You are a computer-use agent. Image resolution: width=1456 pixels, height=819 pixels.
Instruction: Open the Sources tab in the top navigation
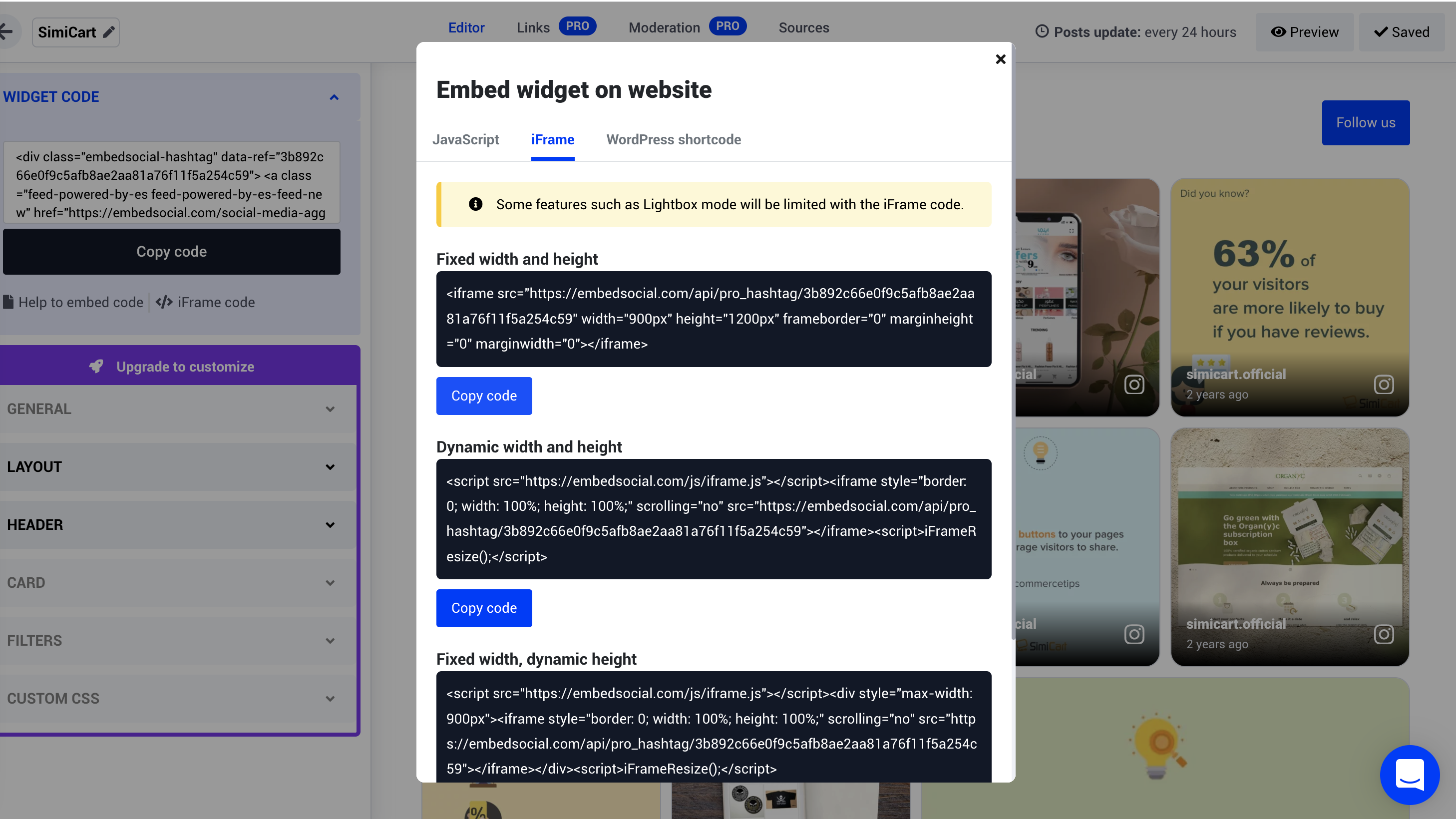click(803, 27)
